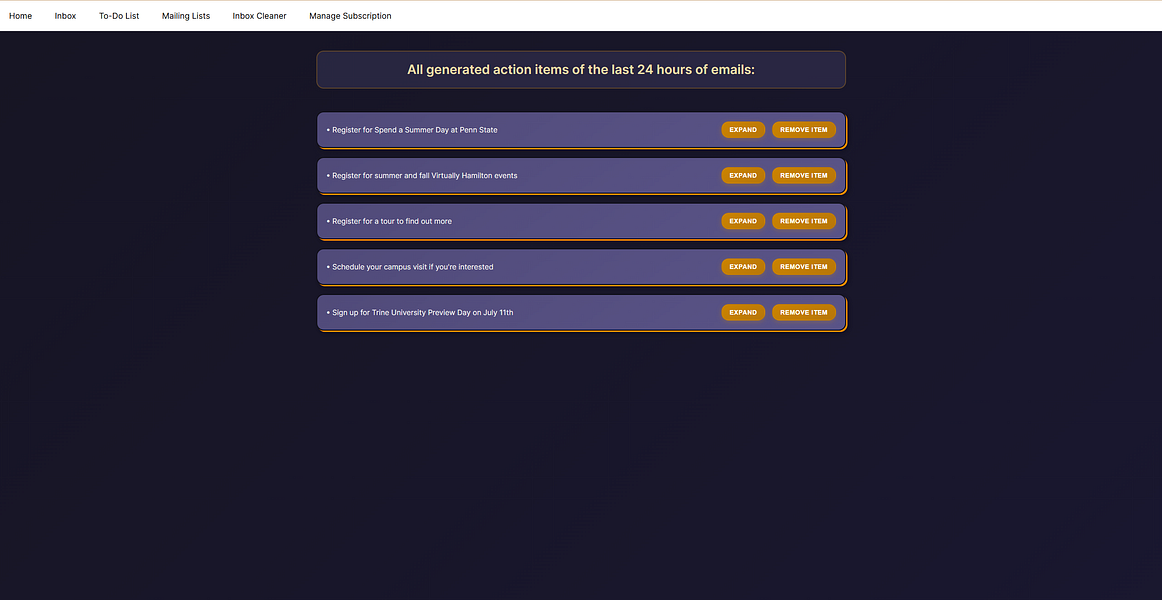1162x600 pixels.
Task: Select the Penn State action item text
Action: (412, 130)
